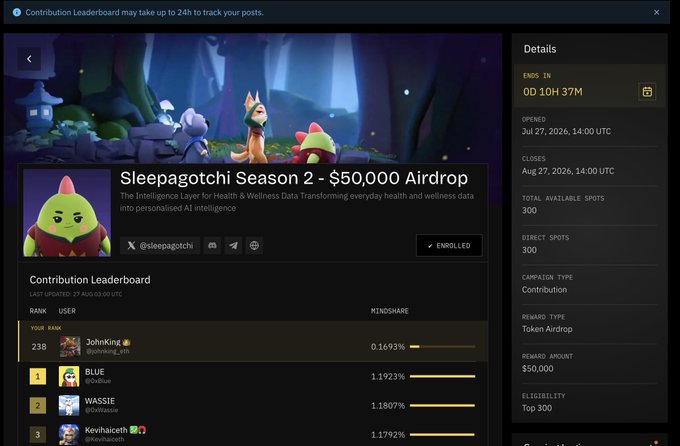Image resolution: width=680 pixels, height=446 pixels.
Task: Click the '@0xWassie' handle
Action: [x=101, y=410]
